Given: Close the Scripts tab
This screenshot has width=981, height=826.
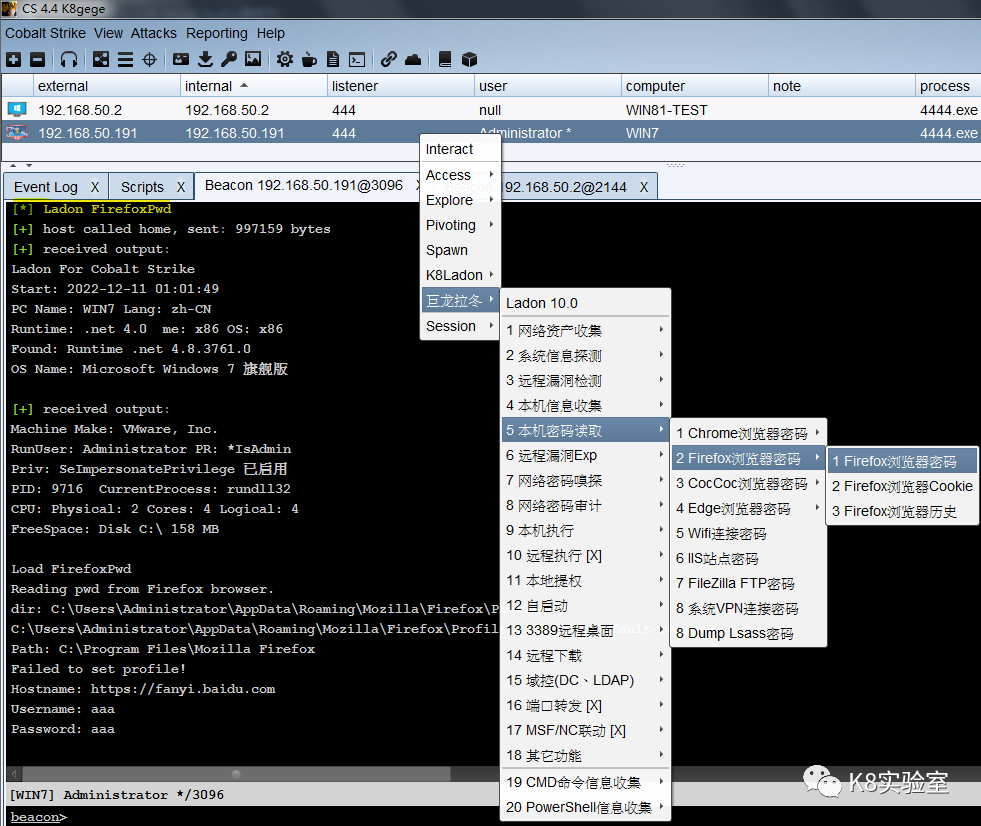Looking at the screenshot, I should pyautogui.click(x=181, y=187).
